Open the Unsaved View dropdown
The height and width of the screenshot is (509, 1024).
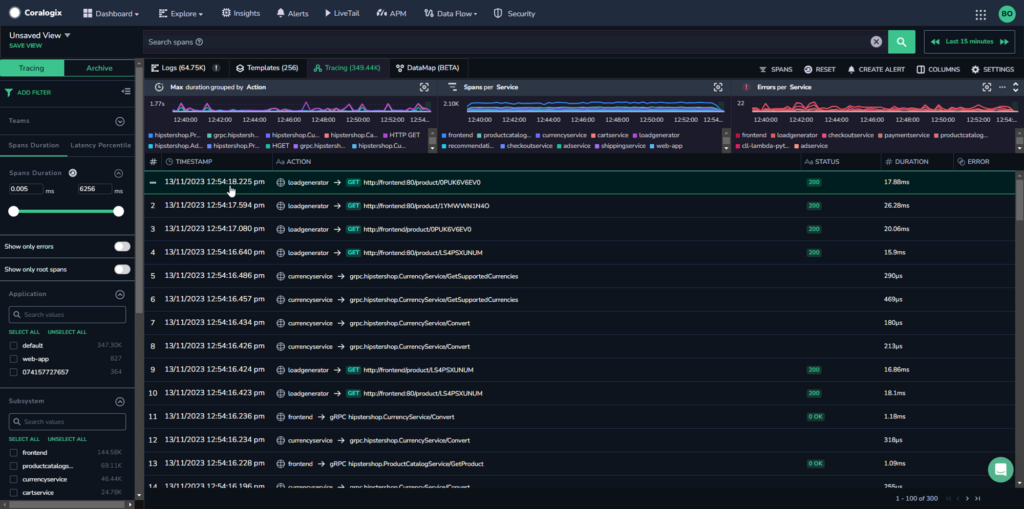40,35
